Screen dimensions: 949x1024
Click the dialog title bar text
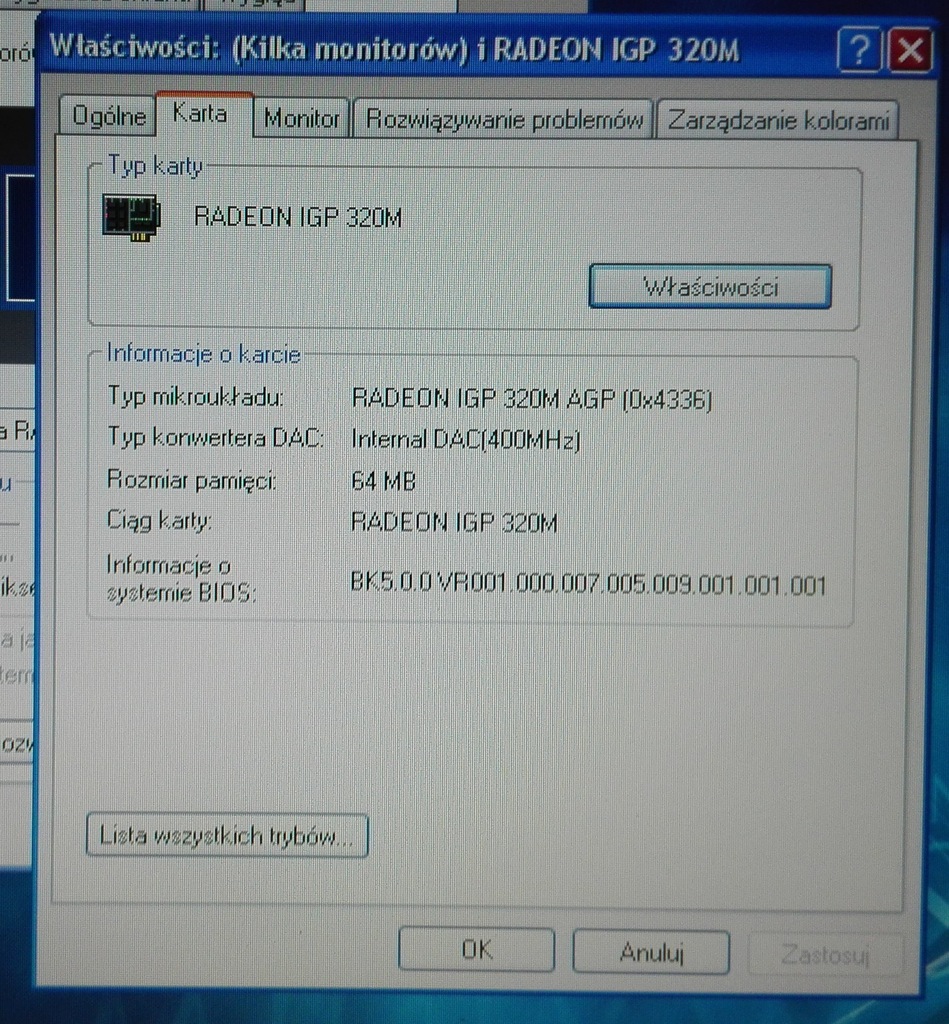[x=394, y=50]
